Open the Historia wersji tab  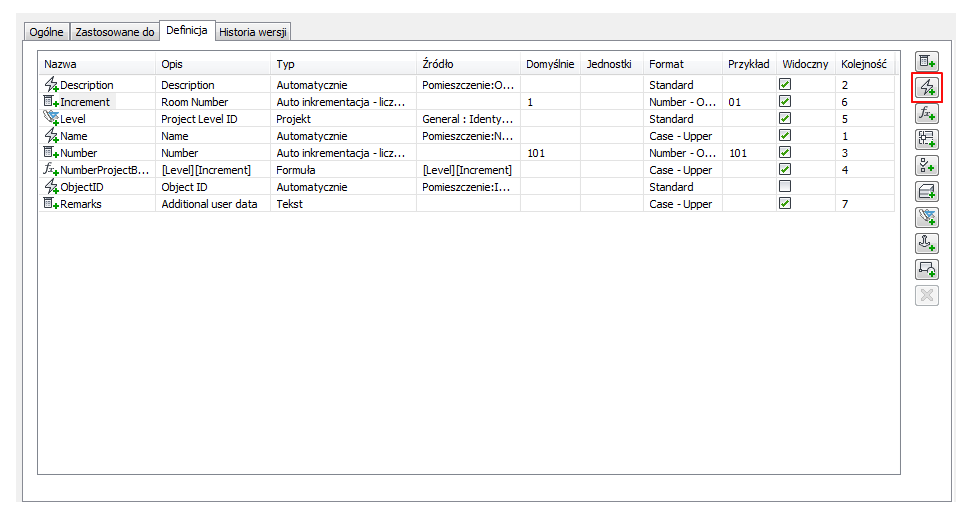[x=252, y=31]
